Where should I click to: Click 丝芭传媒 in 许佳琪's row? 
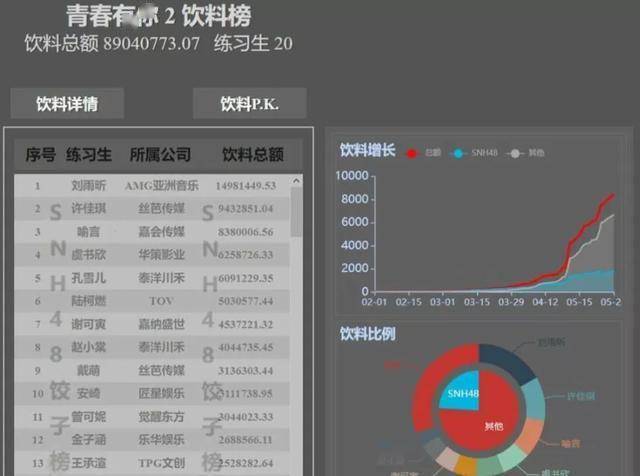pyautogui.click(x=162, y=209)
